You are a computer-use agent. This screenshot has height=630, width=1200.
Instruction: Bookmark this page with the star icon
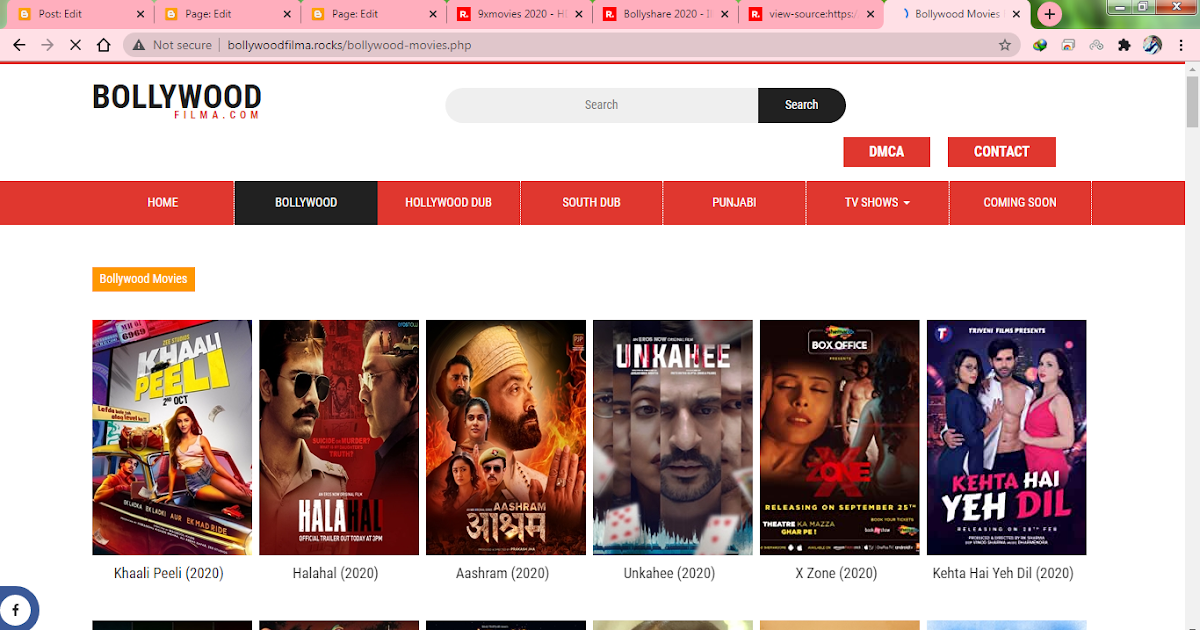(1005, 45)
